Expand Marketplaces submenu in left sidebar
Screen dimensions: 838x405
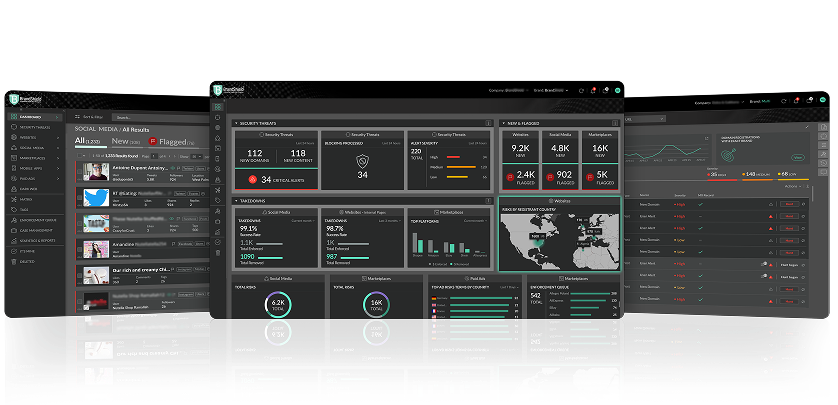coord(58,158)
